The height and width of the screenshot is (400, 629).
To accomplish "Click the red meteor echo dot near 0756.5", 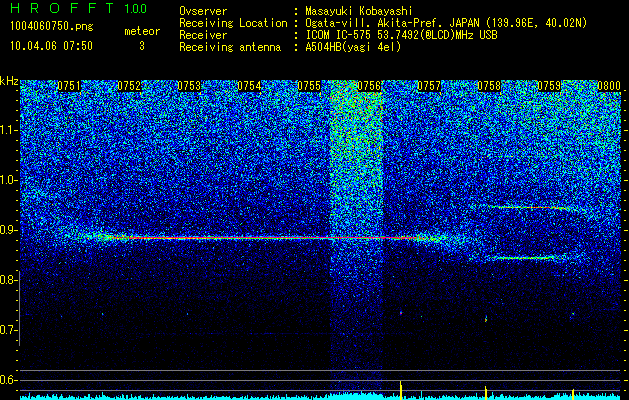I will (x=401, y=313).
